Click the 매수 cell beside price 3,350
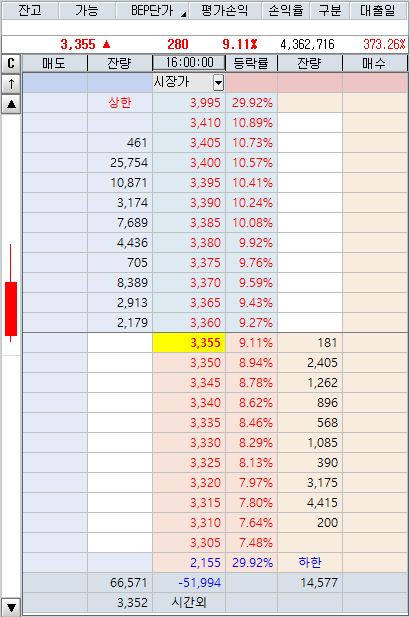The image size is (410, 617). click(x=375, y=362)
